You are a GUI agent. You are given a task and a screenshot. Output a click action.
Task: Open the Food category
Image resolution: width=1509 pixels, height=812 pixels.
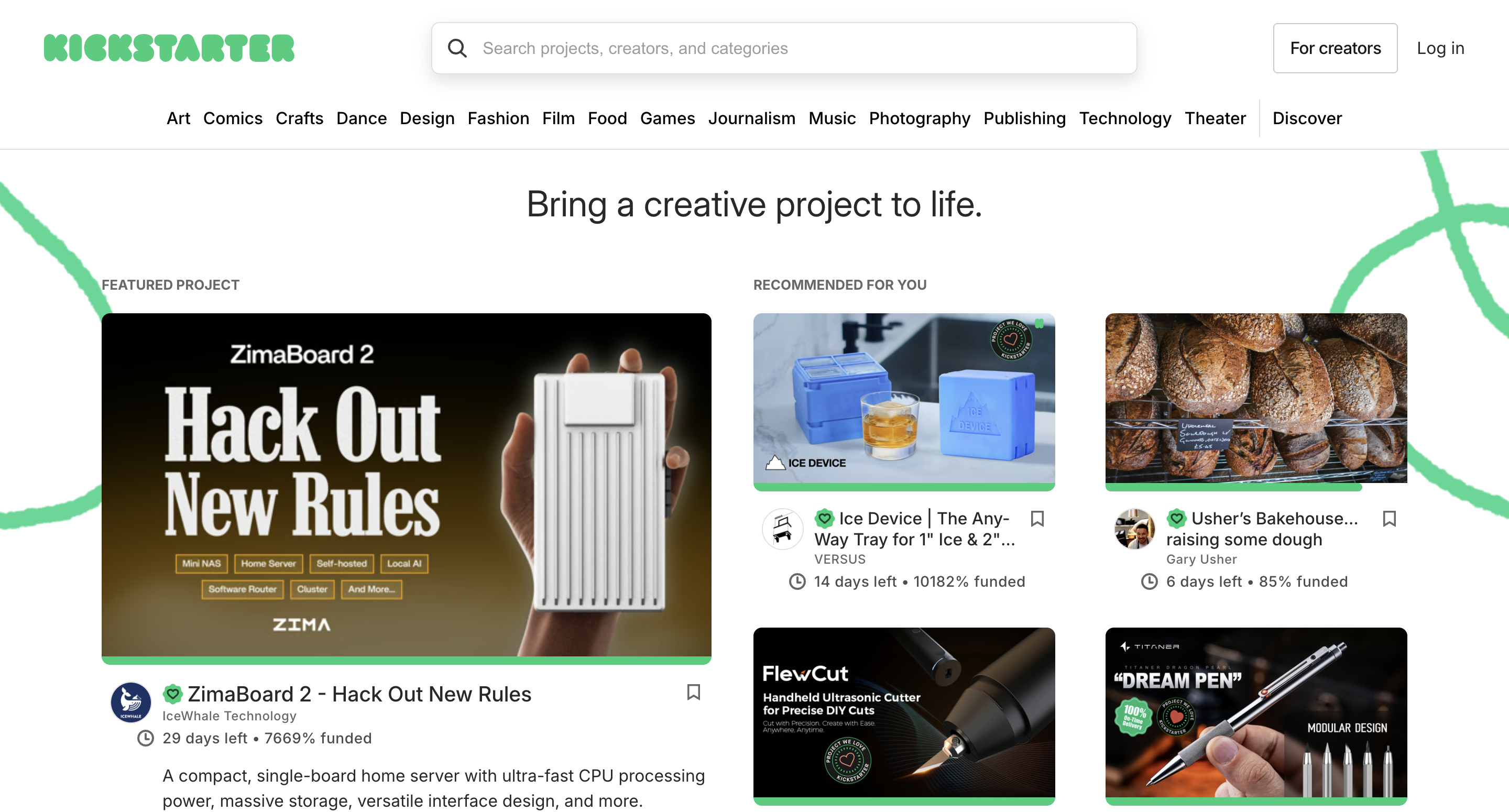click(x=607, y=118)
